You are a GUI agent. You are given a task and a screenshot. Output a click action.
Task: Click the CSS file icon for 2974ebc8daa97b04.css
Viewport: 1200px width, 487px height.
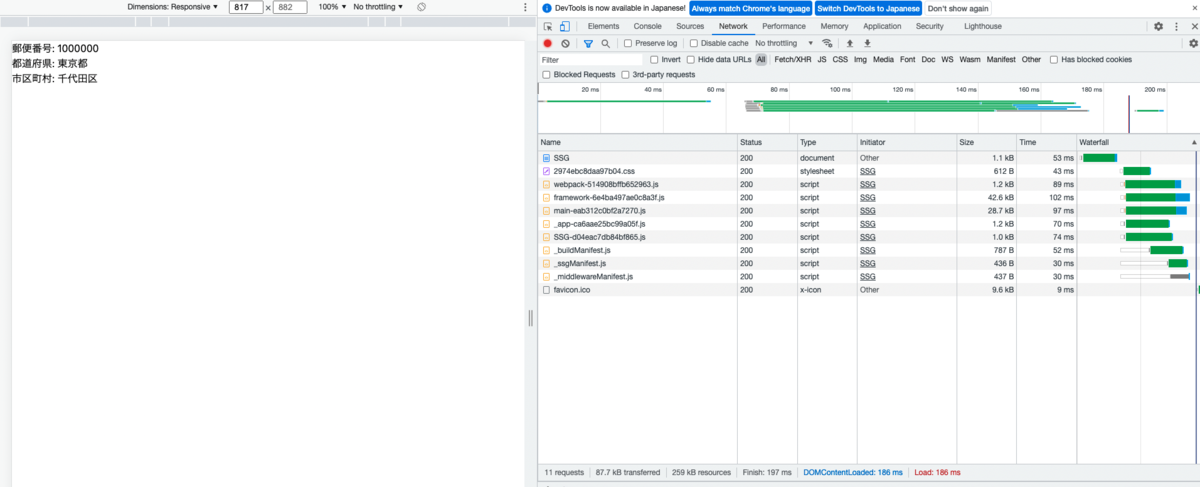pyautogui.click(x=546, y=171)
